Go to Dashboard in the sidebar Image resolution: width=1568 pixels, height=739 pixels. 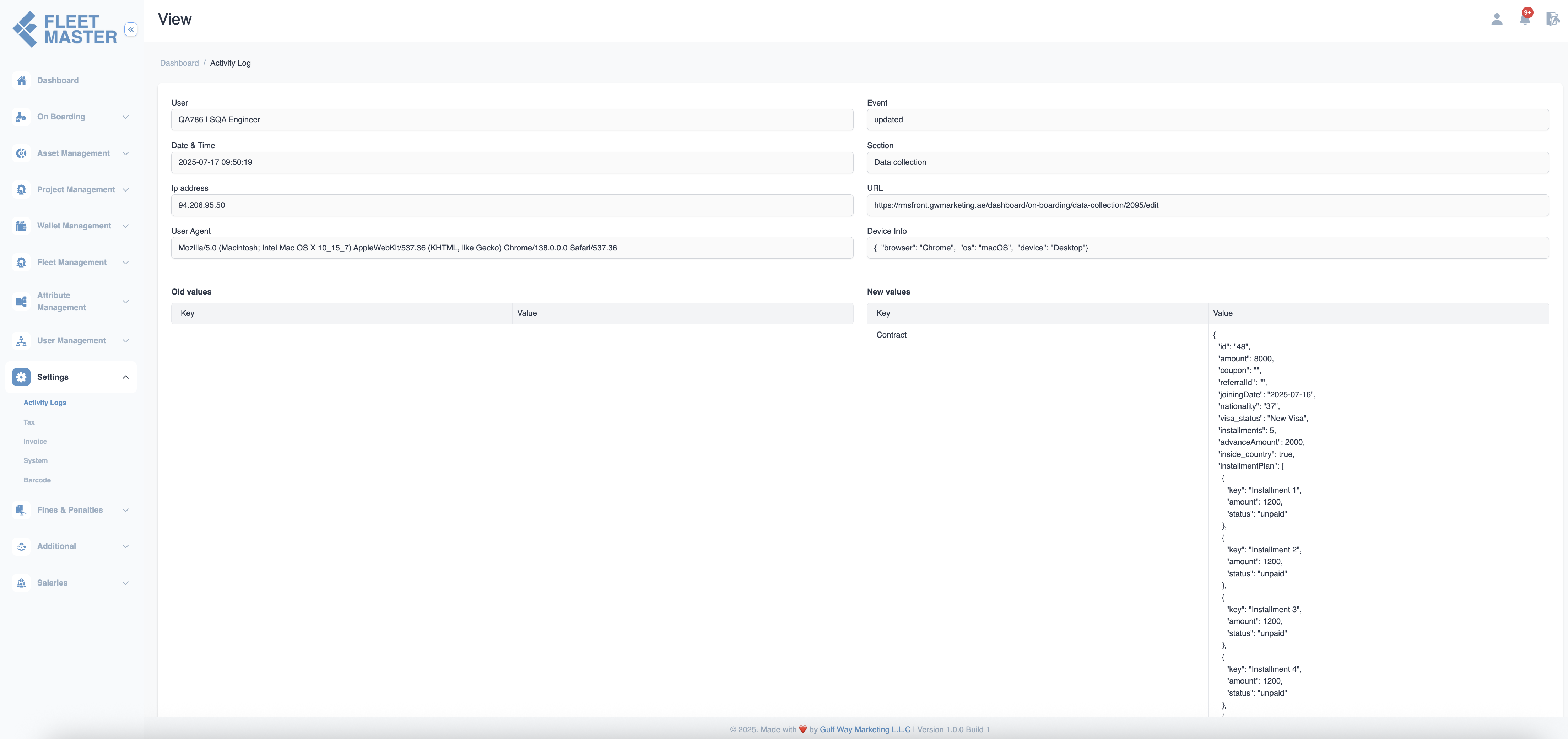58,80
